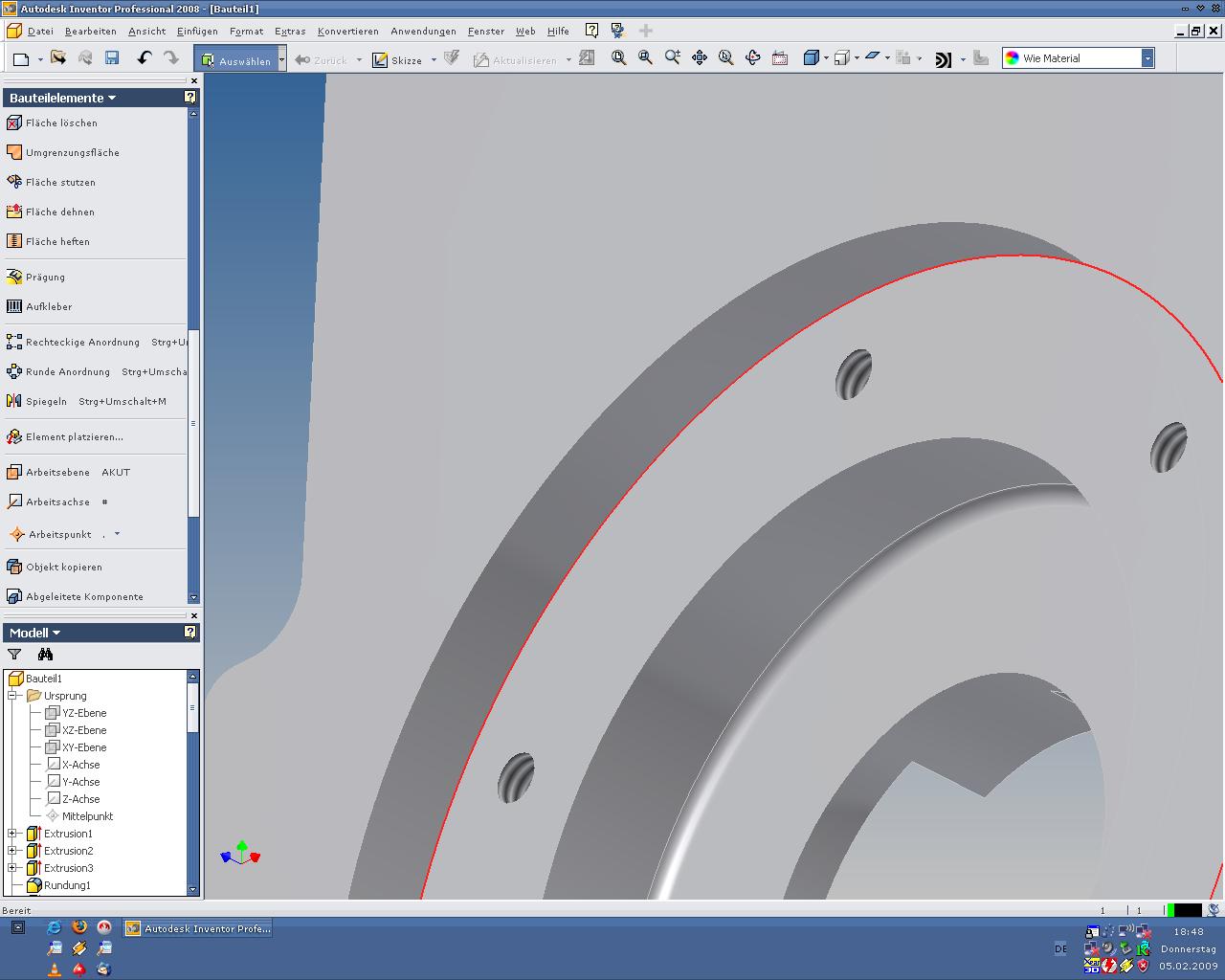1225x980 pixels.
Task: Click Autodesk Inventor taskbar button
Action: coord(199,928)
